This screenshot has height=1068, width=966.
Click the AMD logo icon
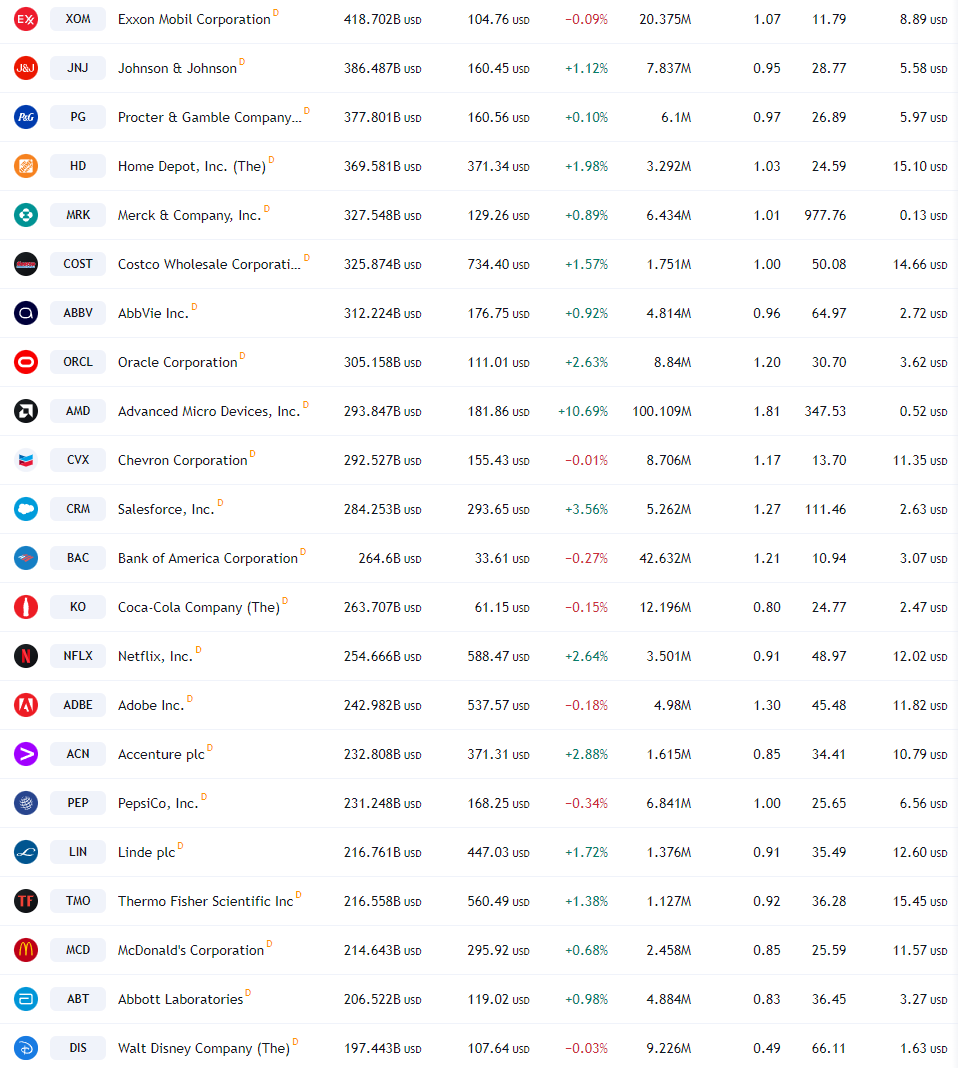[26, 411]
